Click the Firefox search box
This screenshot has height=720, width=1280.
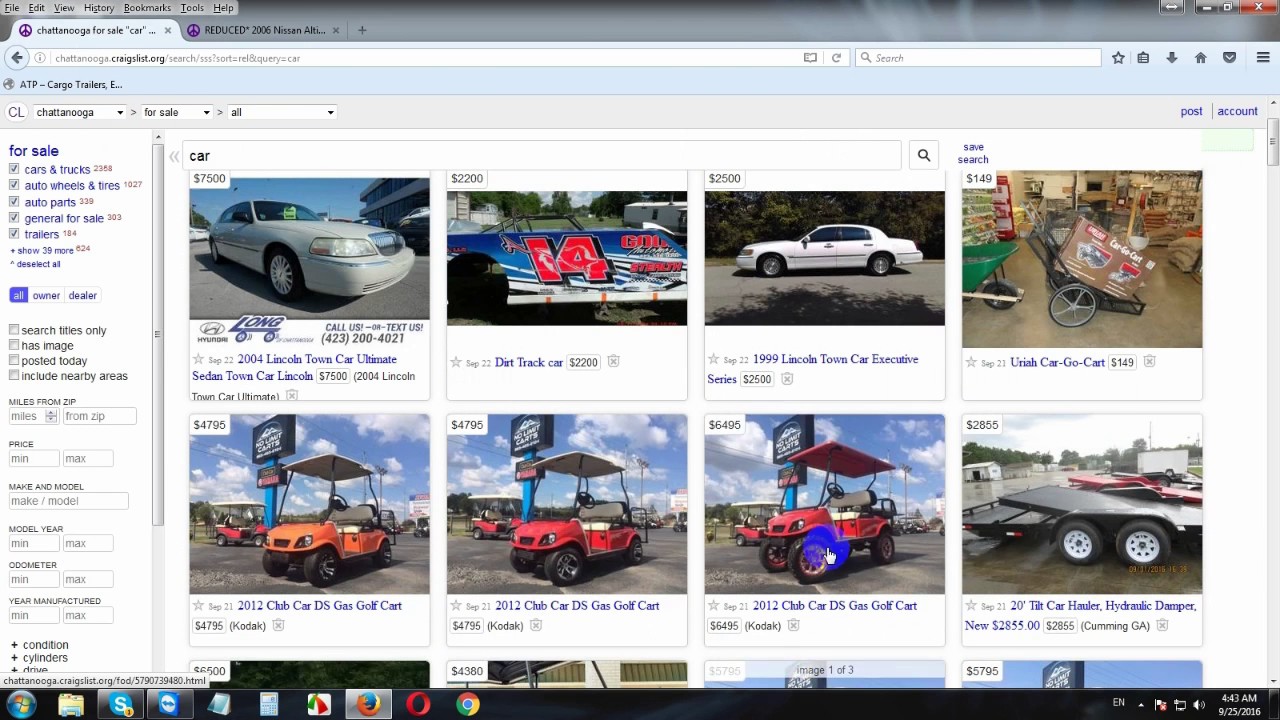[x=978, y=58]
